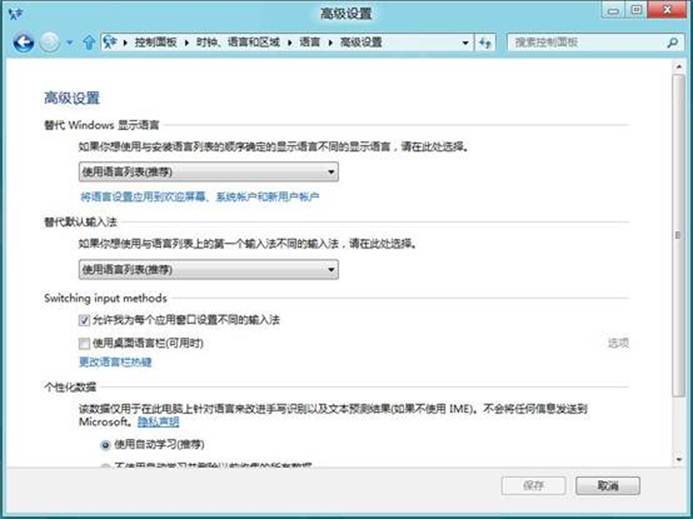Go back with the Back arrow button
The height and width of the screenshot is (519, 693).
(23, 42)
